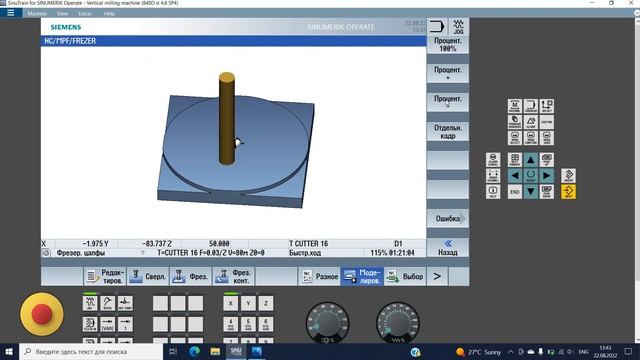Click the cursor up arrow key
Image resolution: width=640 pixels, height=360 pixels.
(x=530, y=160)
